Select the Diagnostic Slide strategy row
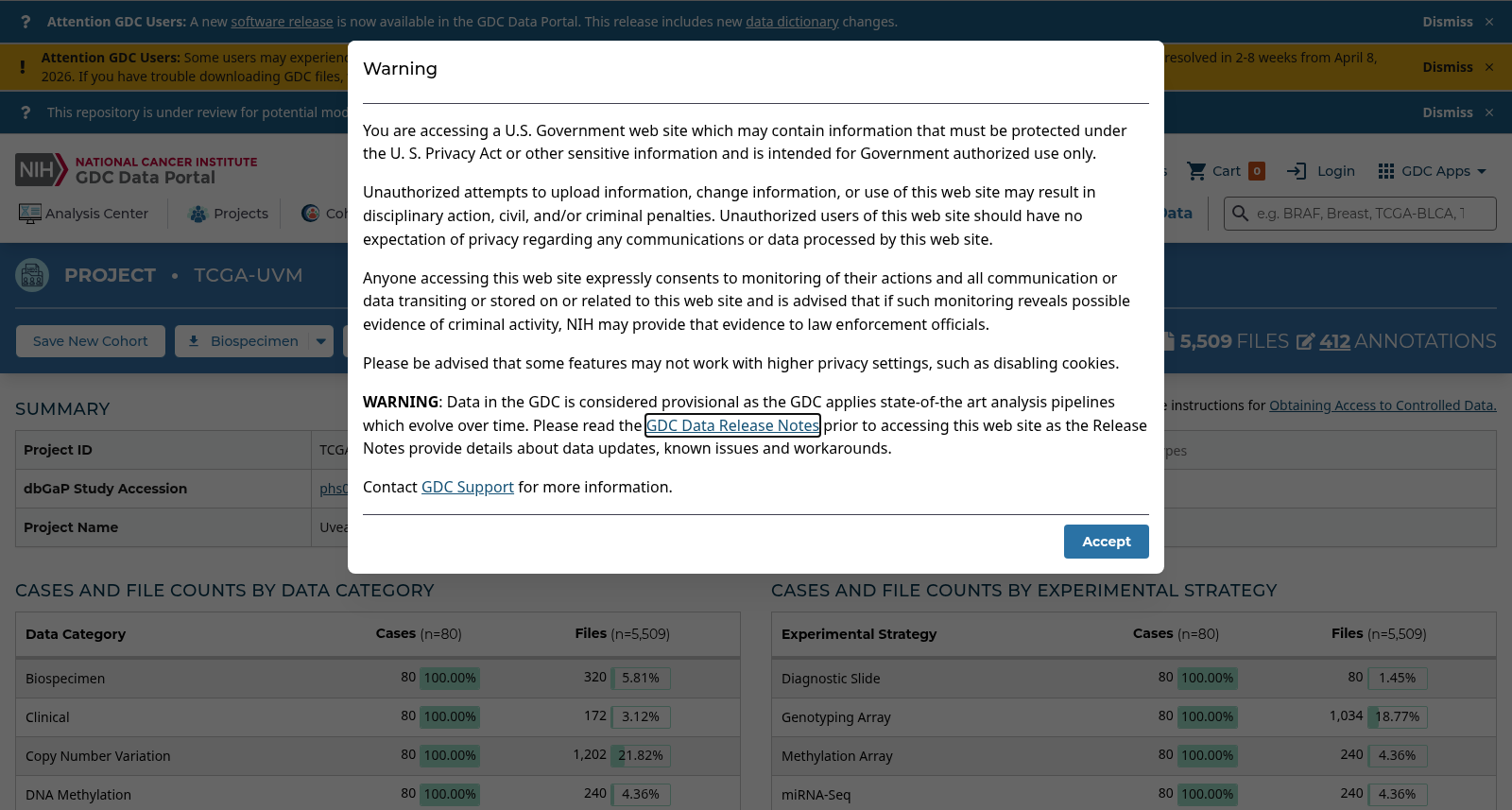Viewport: 1512px width, 810px height. [x=1134, y=679]
